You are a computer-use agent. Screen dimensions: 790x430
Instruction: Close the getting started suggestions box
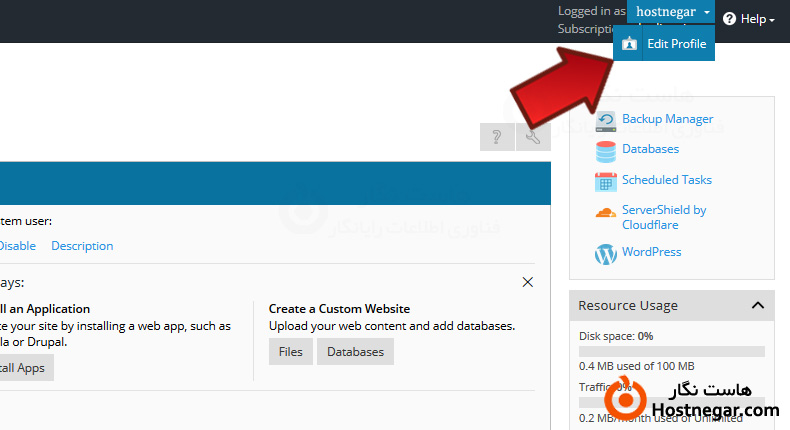pyautogui.click(x=528, y=283)
